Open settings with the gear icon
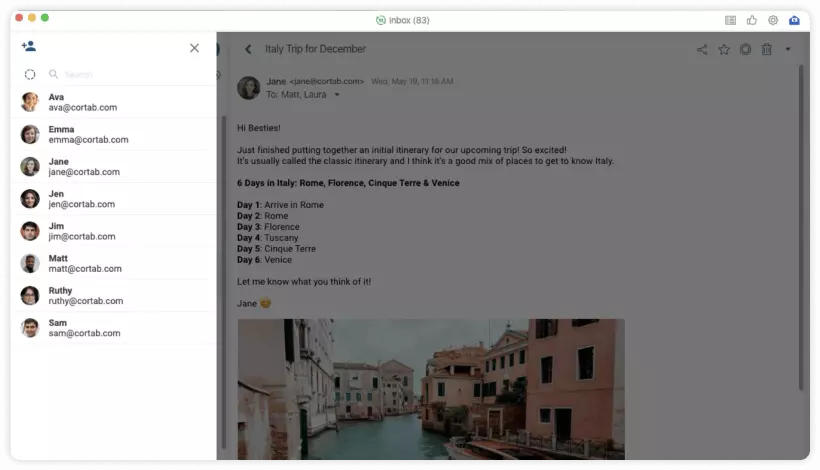Image resolution: width=820 pixels, height=470 pixels. [x=773, y=20]
